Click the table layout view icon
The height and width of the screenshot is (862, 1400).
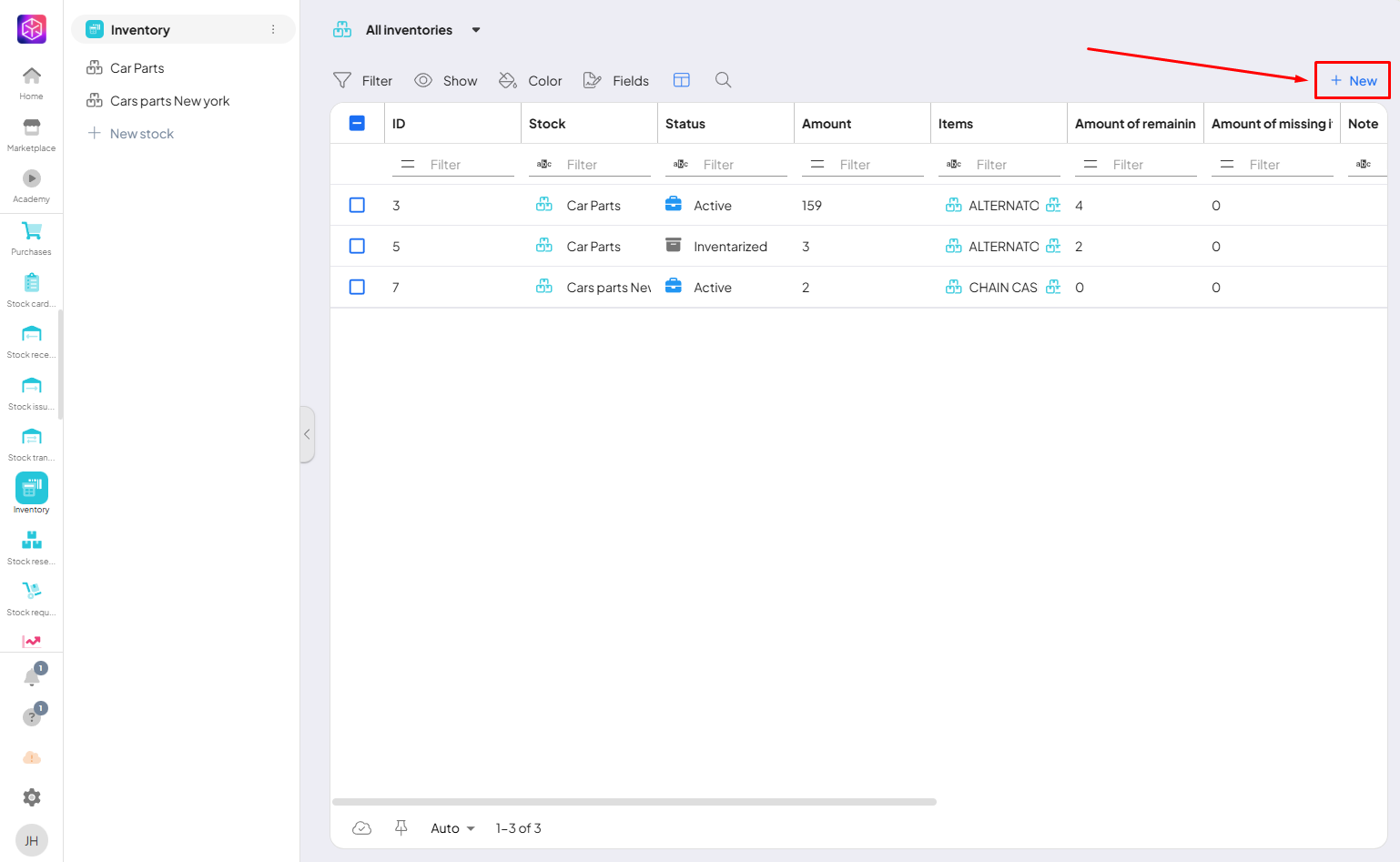681,80
